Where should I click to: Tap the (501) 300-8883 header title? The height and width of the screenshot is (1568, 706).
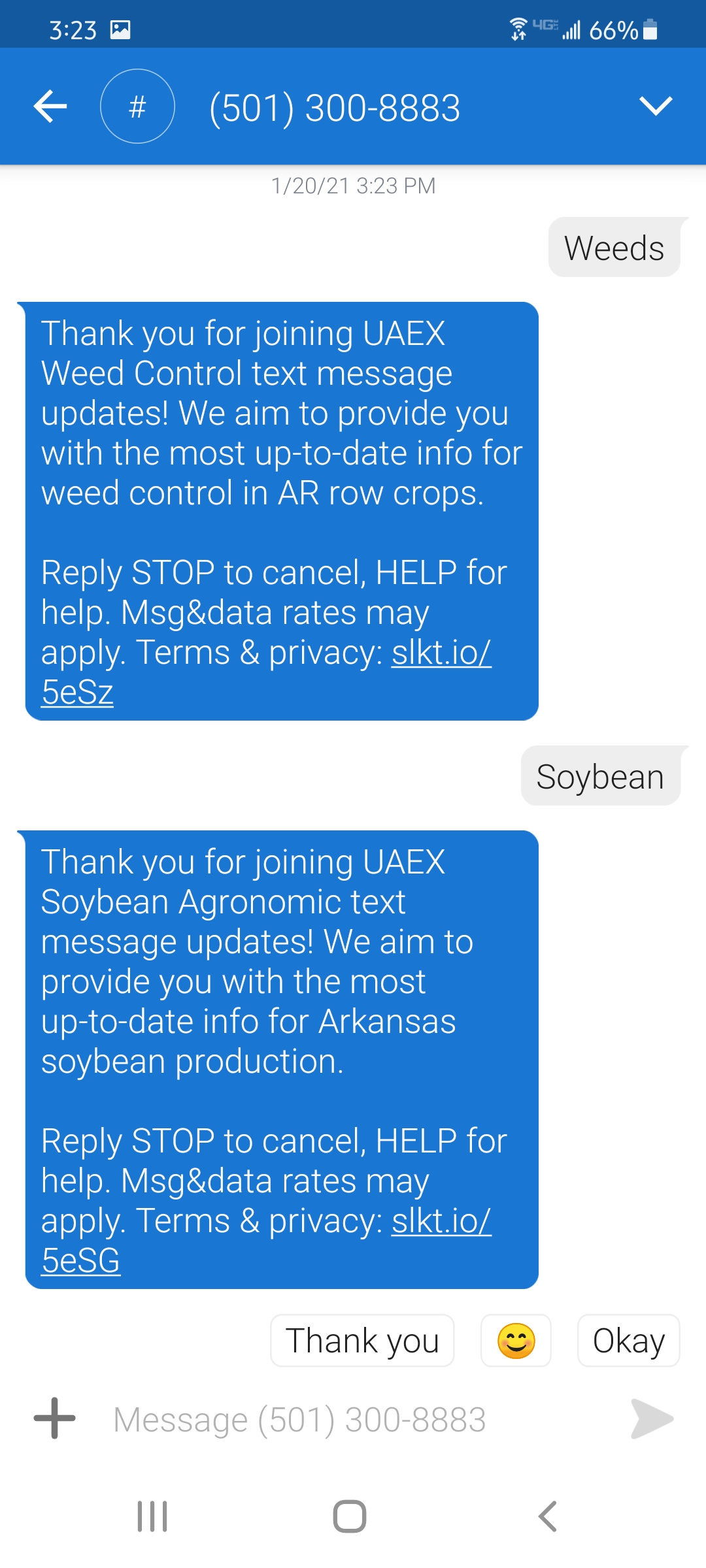[335, 108]
